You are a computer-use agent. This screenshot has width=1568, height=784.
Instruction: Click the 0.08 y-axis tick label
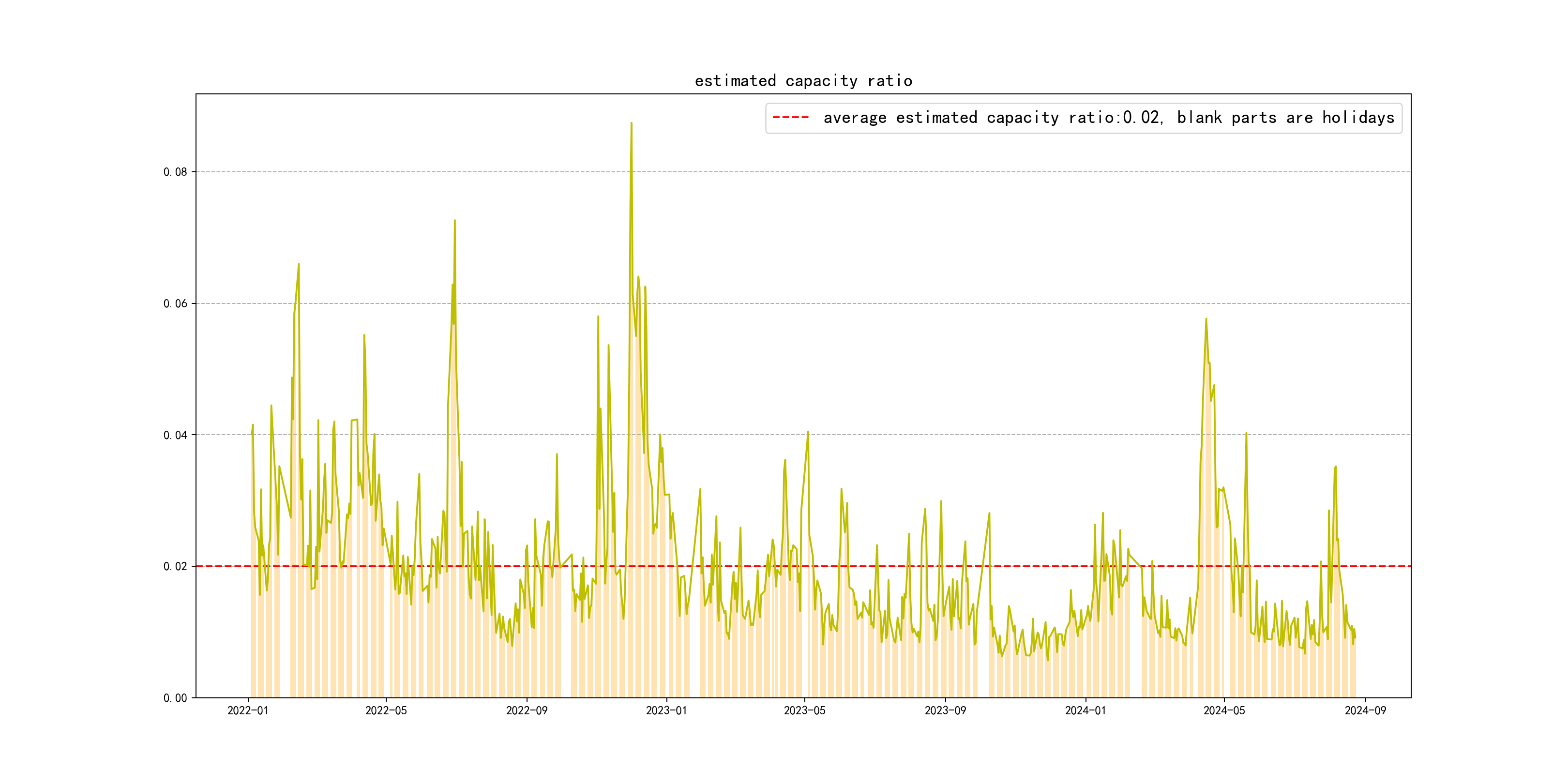175,172
